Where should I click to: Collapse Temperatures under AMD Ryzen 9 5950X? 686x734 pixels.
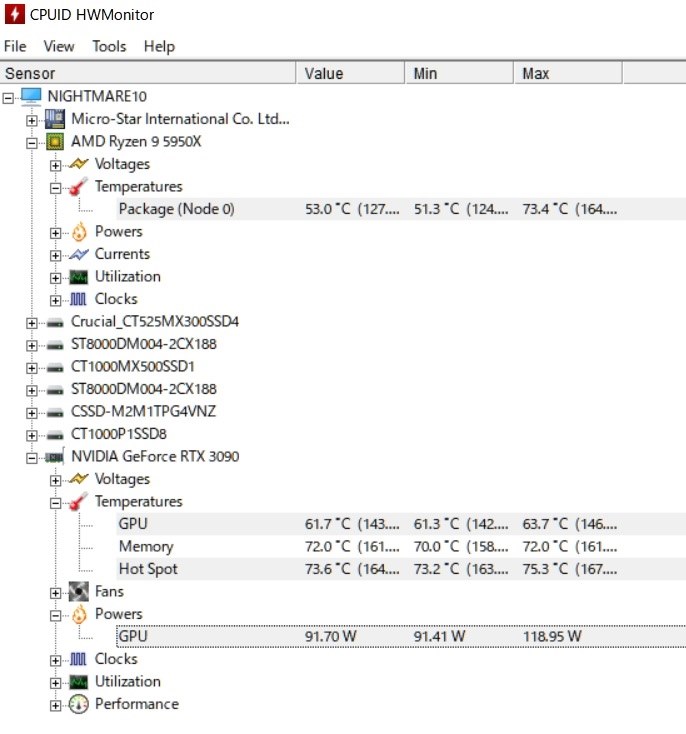(x=55, y=188)
